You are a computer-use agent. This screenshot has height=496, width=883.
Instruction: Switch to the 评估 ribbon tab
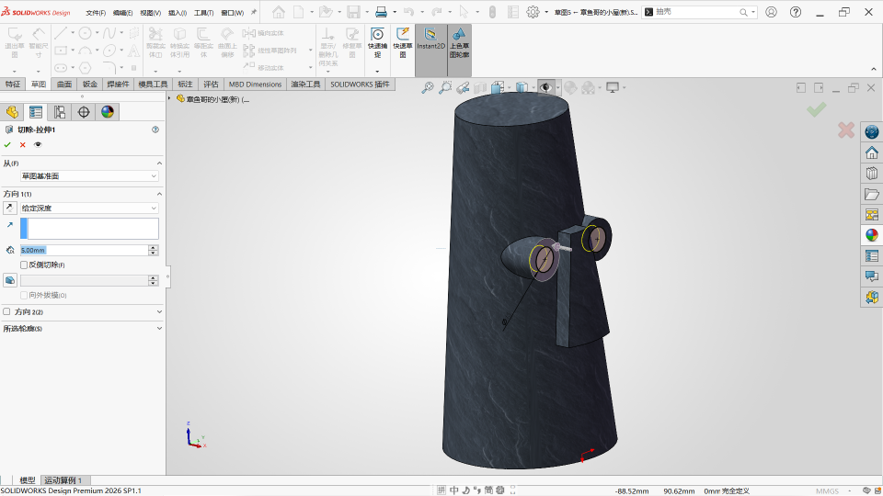coord(211,84)
